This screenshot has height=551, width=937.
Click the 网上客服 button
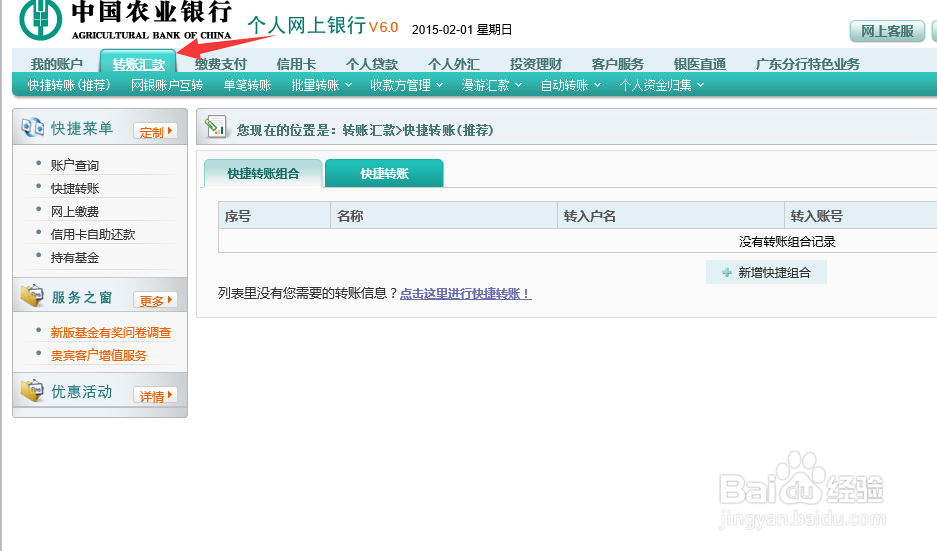click(887, 31)
